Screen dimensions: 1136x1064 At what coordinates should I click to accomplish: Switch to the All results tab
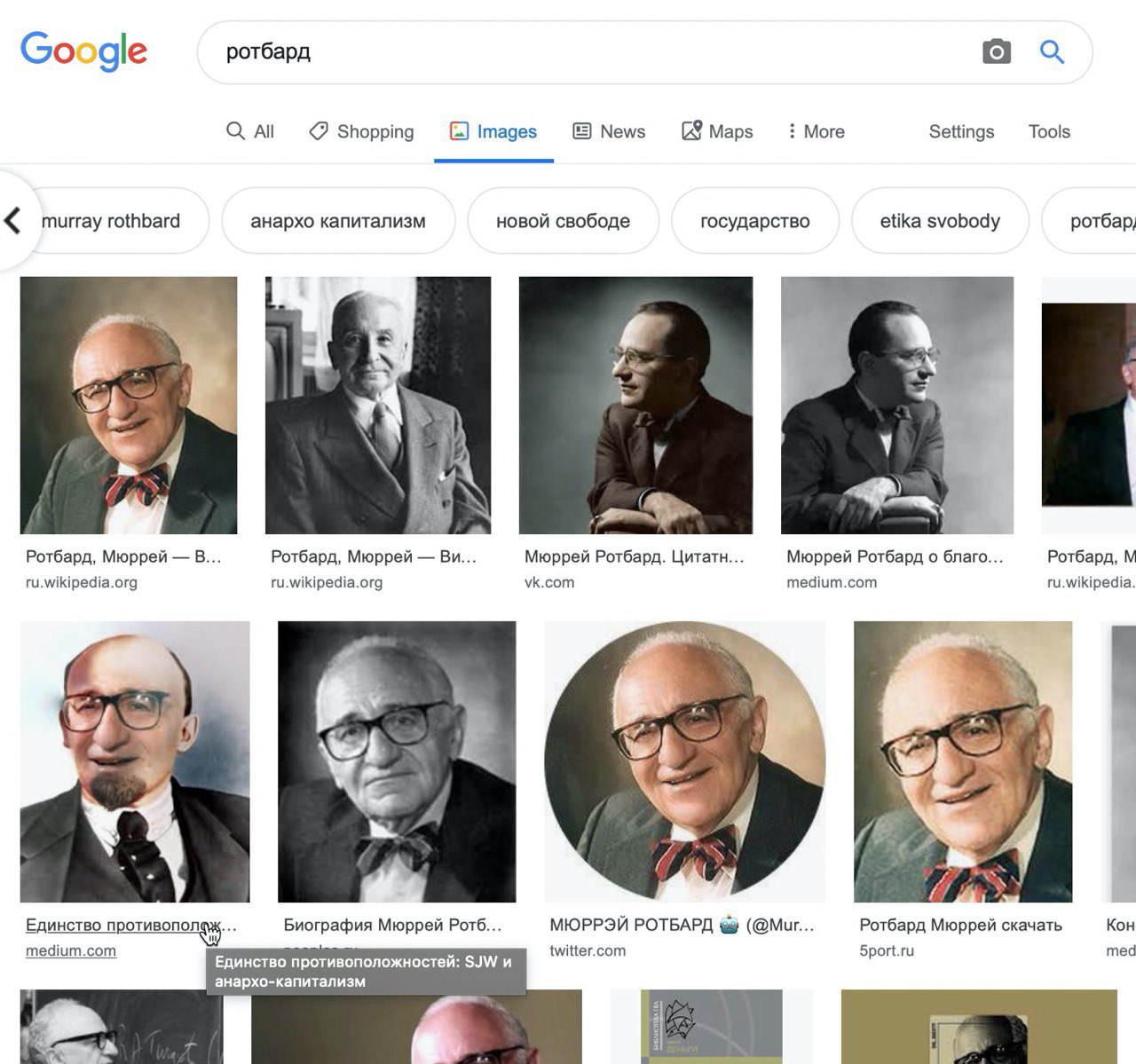250,131
